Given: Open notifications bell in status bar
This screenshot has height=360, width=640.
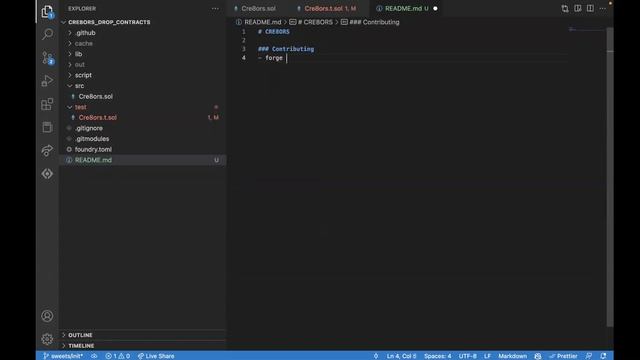Looking at the screenshot, I should coord(603,356).
